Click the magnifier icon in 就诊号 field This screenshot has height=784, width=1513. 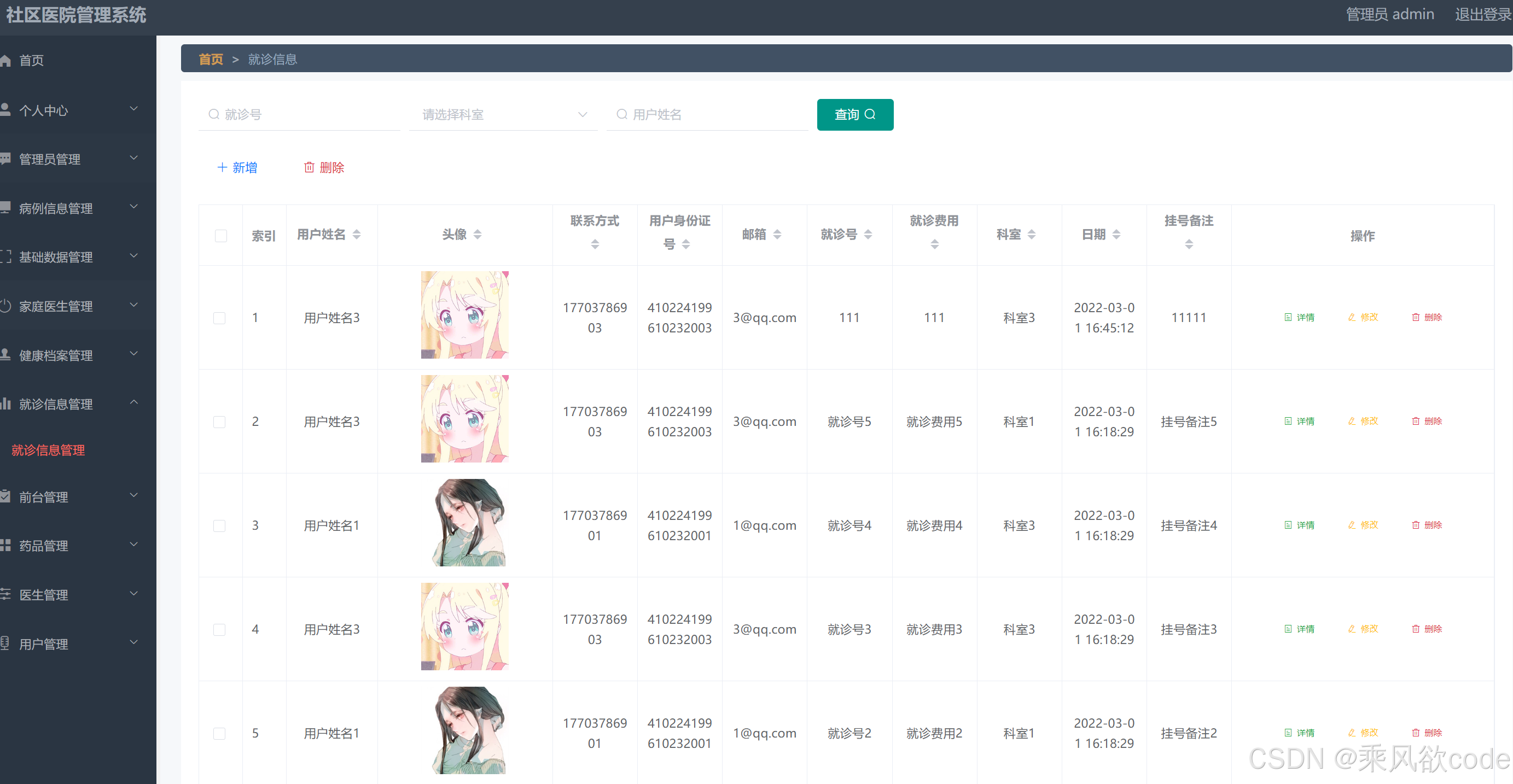(214, 114)
